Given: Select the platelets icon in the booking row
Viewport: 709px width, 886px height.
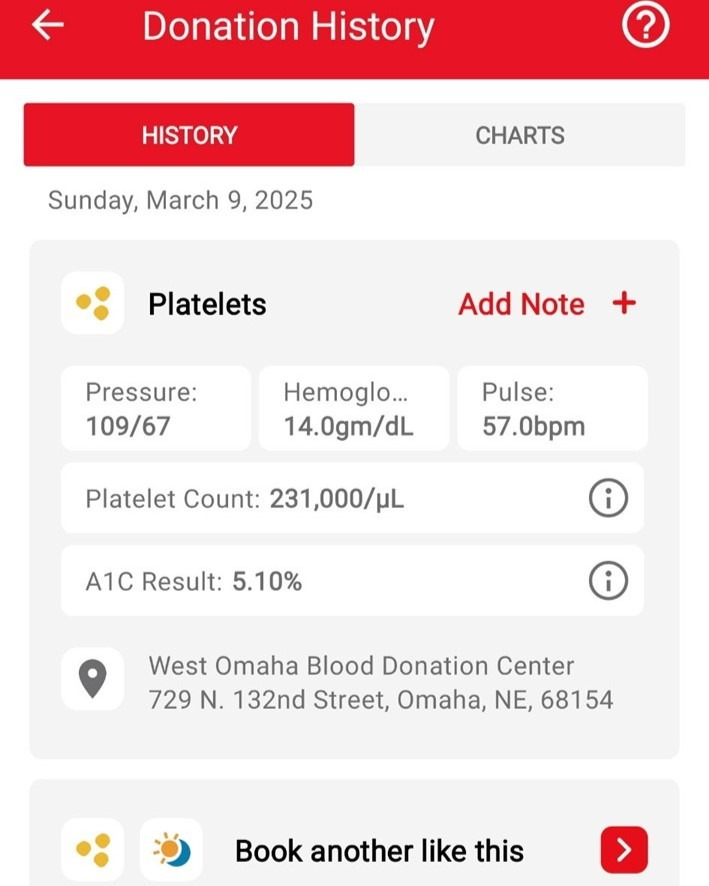Looking at the screenshot, I should point(93,849).
